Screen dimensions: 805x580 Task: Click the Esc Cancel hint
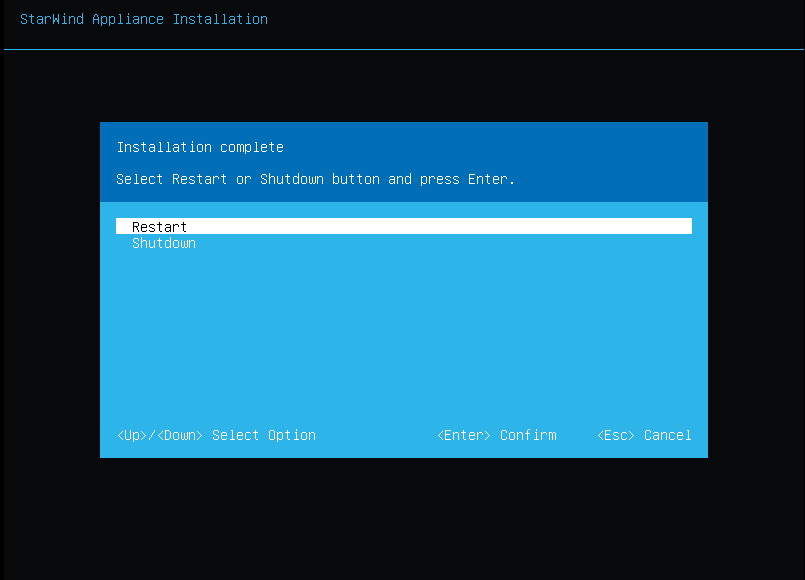(x=644, y=435)
